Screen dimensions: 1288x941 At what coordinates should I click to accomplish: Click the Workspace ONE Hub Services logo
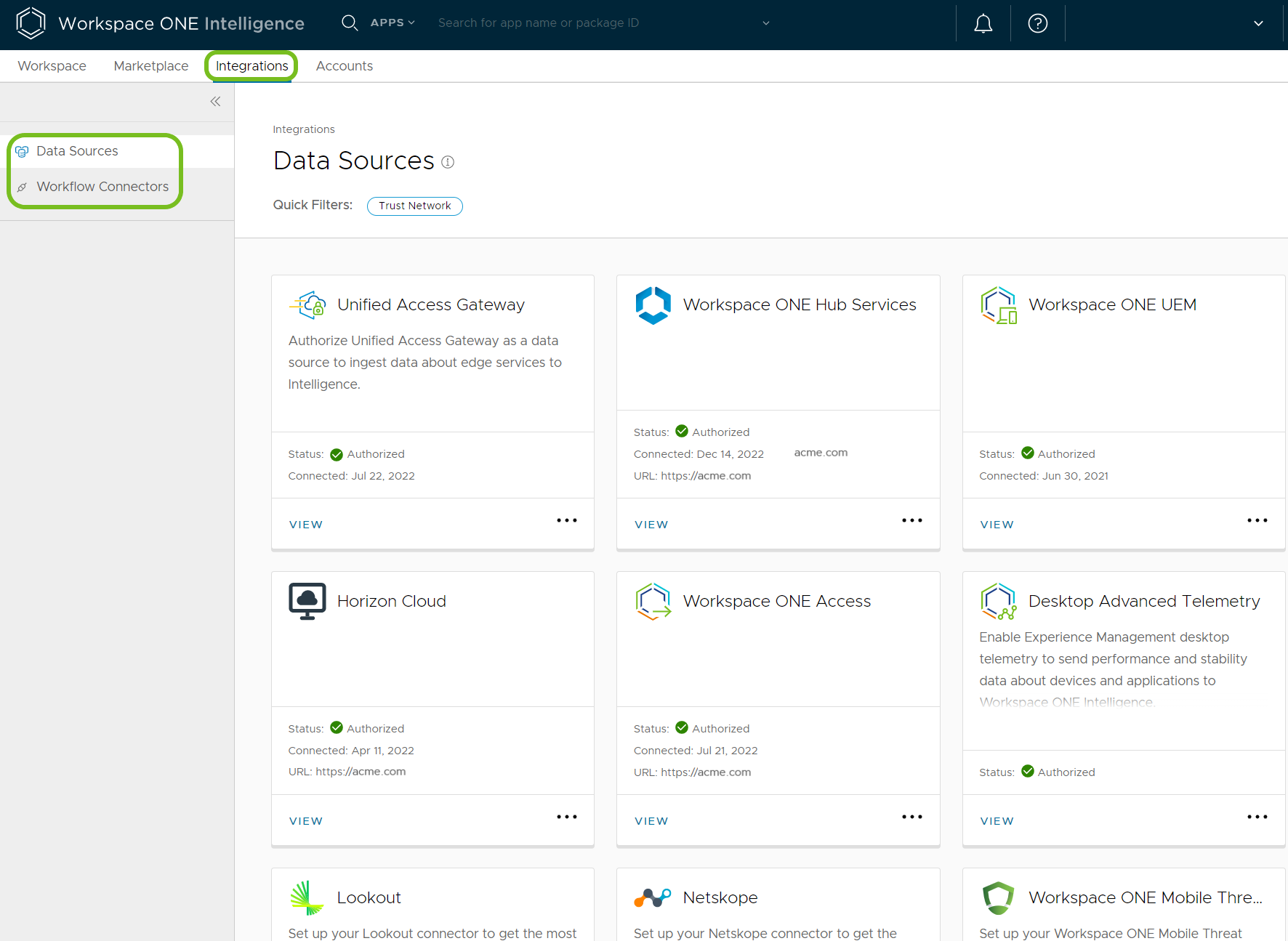[653, 305]
